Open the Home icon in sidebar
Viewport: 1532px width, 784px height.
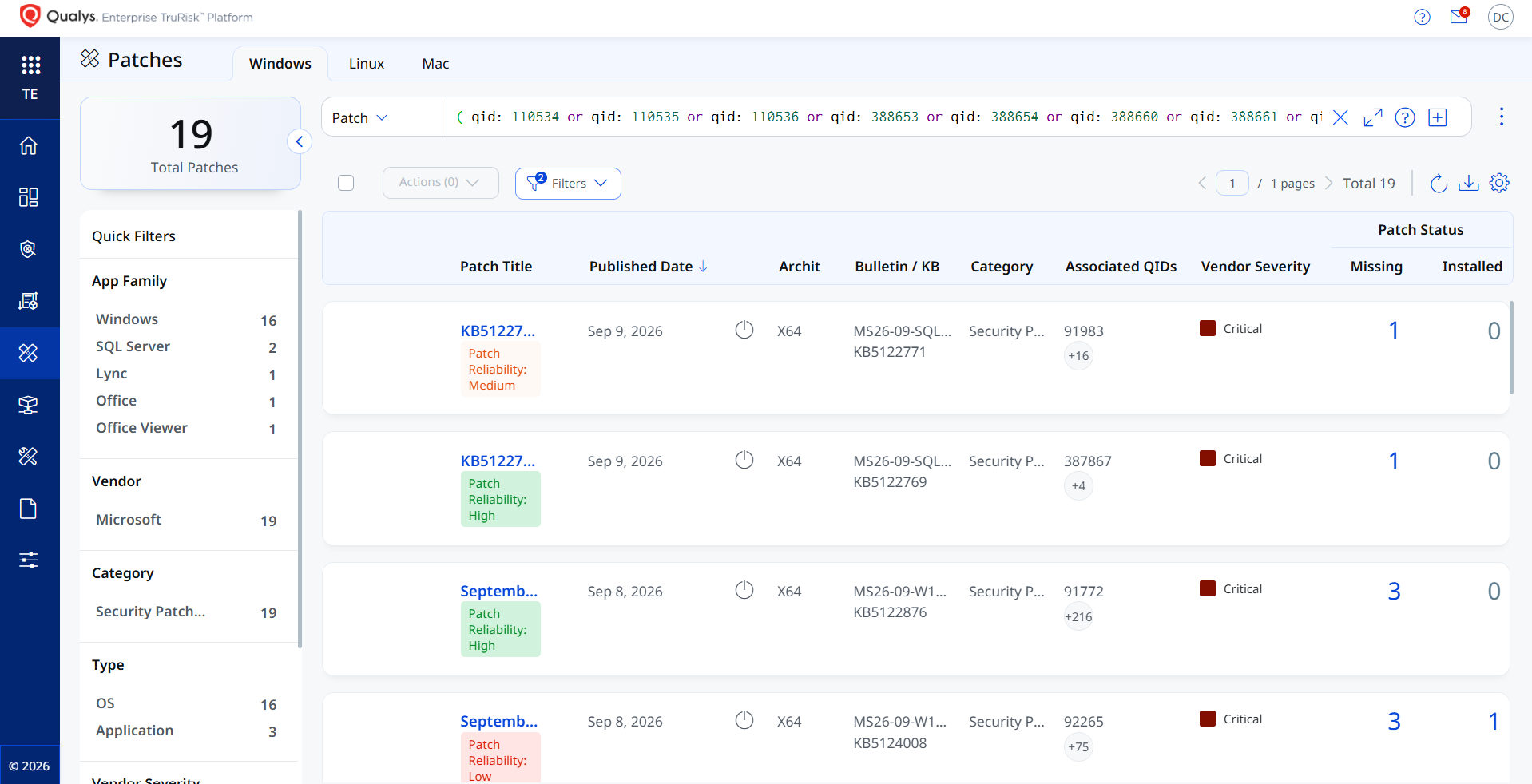click(29, 146)
